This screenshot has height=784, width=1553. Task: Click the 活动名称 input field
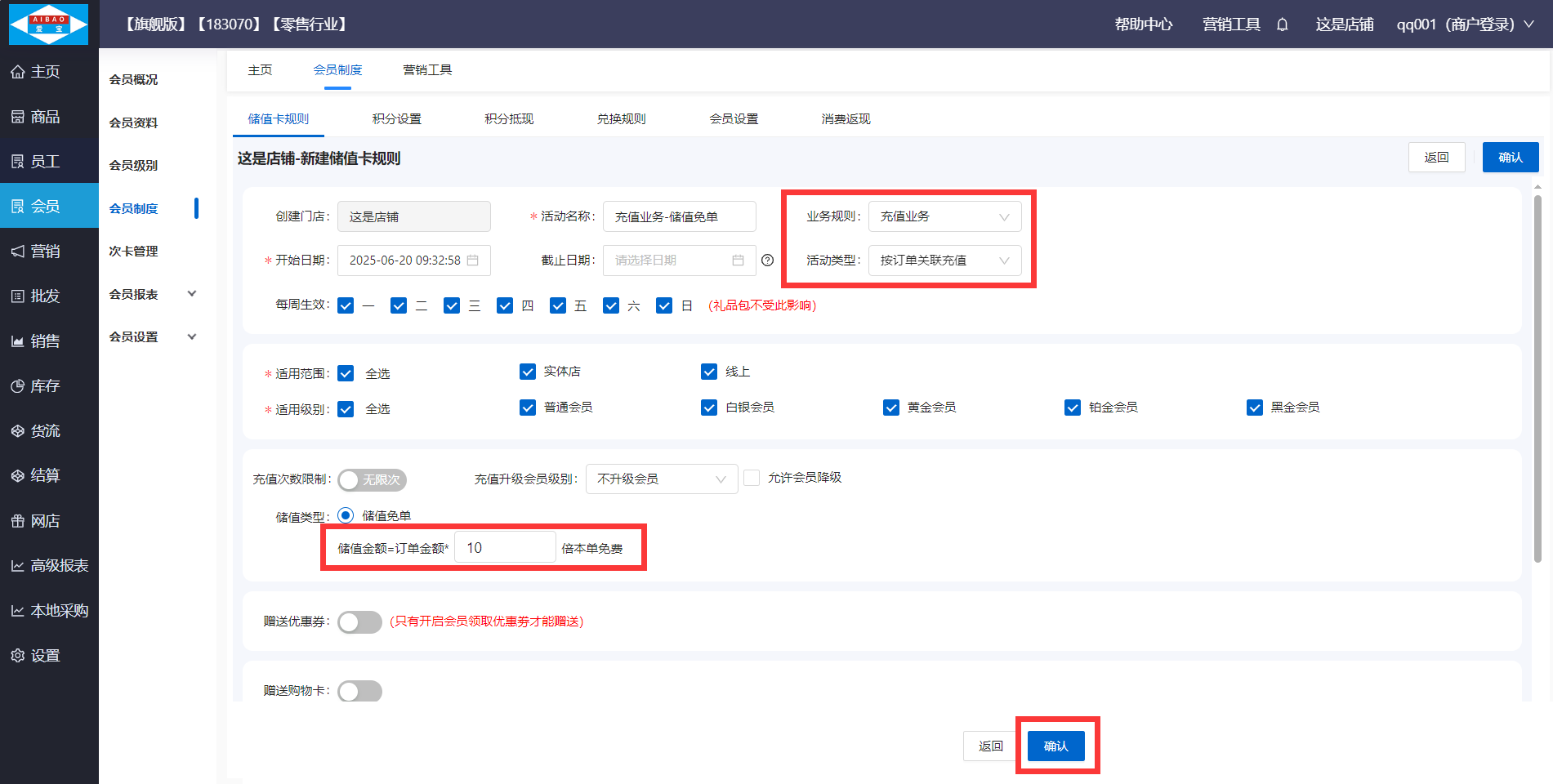point(679,216)
